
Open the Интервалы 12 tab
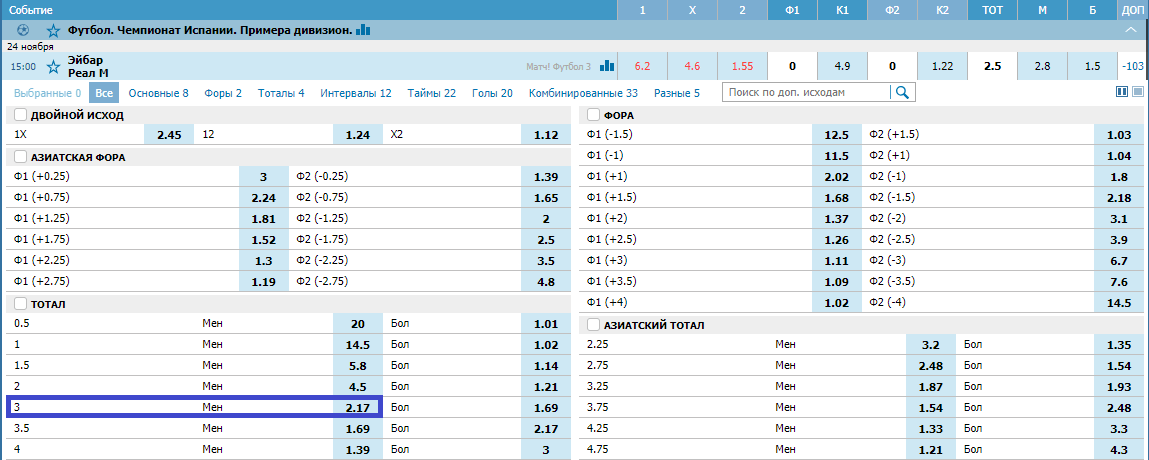(x=356, y=93)
